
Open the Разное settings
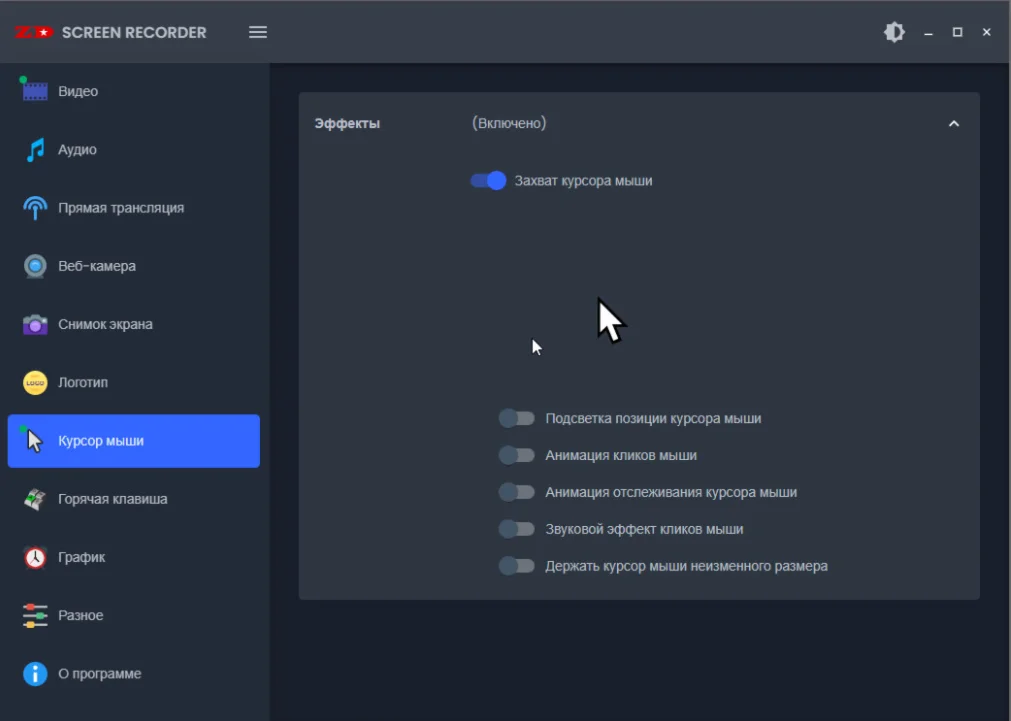point(133,615)
